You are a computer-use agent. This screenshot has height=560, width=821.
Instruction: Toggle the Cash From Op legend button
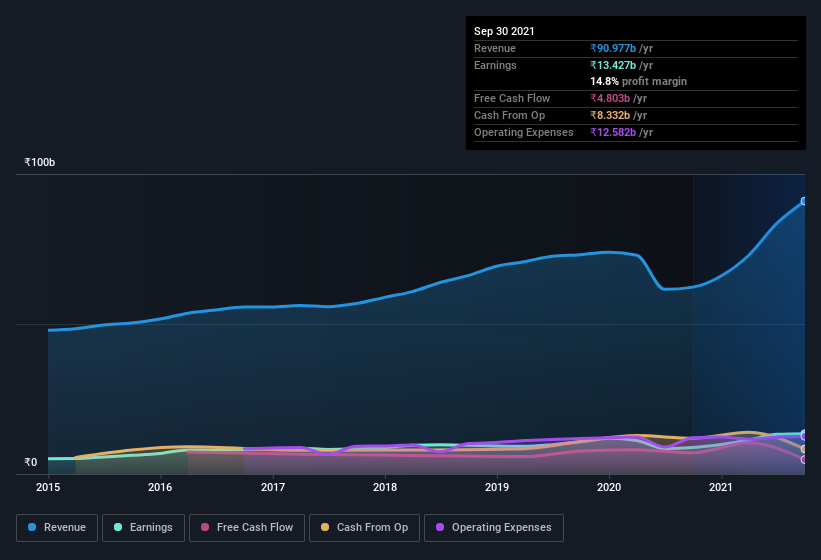(364, 528)
